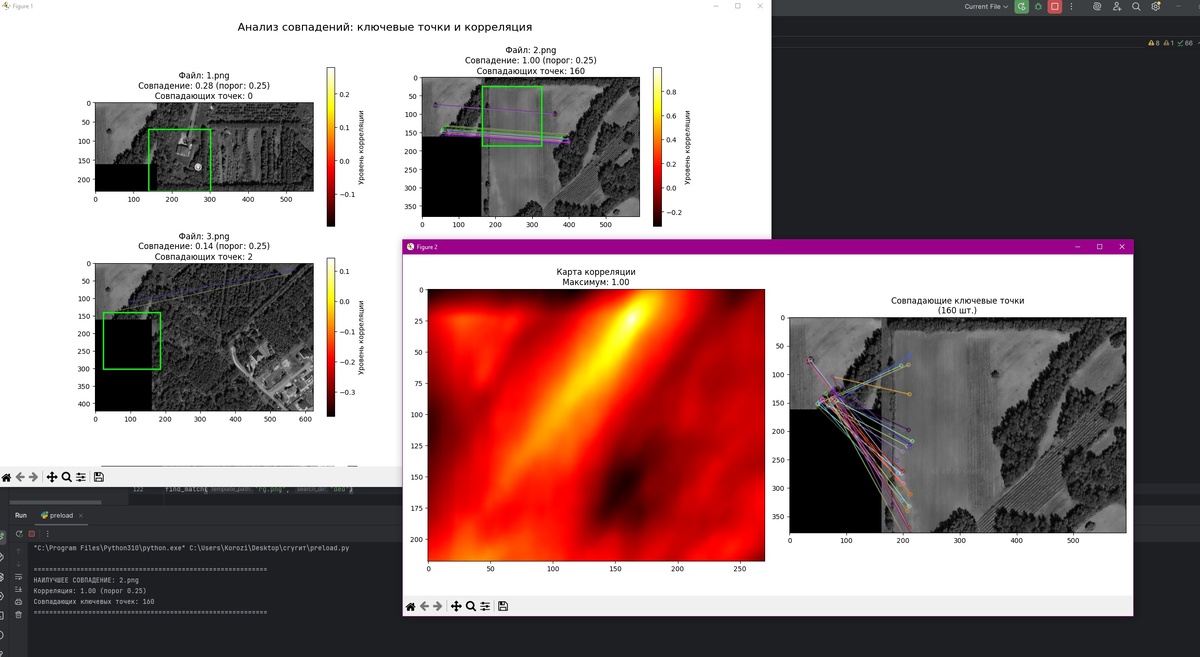Click Clear All trash icon in Run console
This screenshot has width=1200, height=657.
tap(18, 615)
